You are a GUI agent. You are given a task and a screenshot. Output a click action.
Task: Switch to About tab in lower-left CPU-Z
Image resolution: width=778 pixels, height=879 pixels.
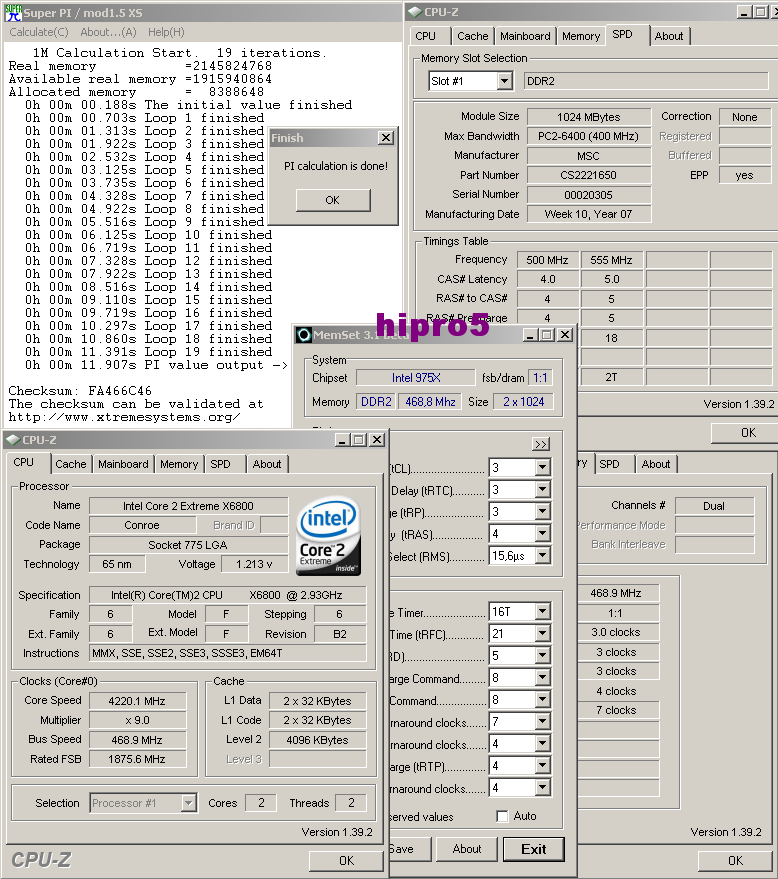click(x=267, y=464)
